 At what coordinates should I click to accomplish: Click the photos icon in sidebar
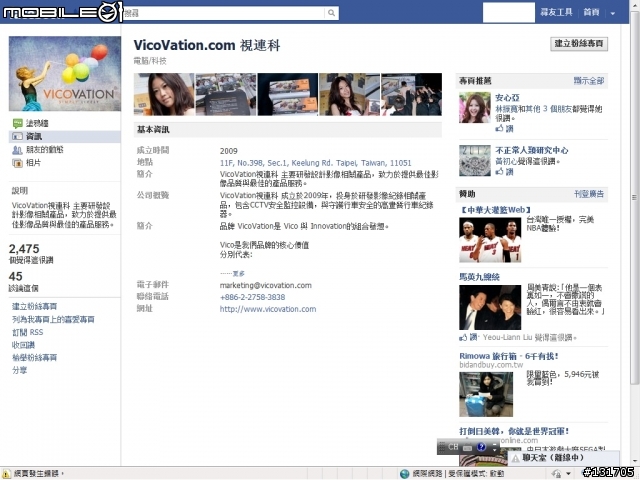click(17, 163)
